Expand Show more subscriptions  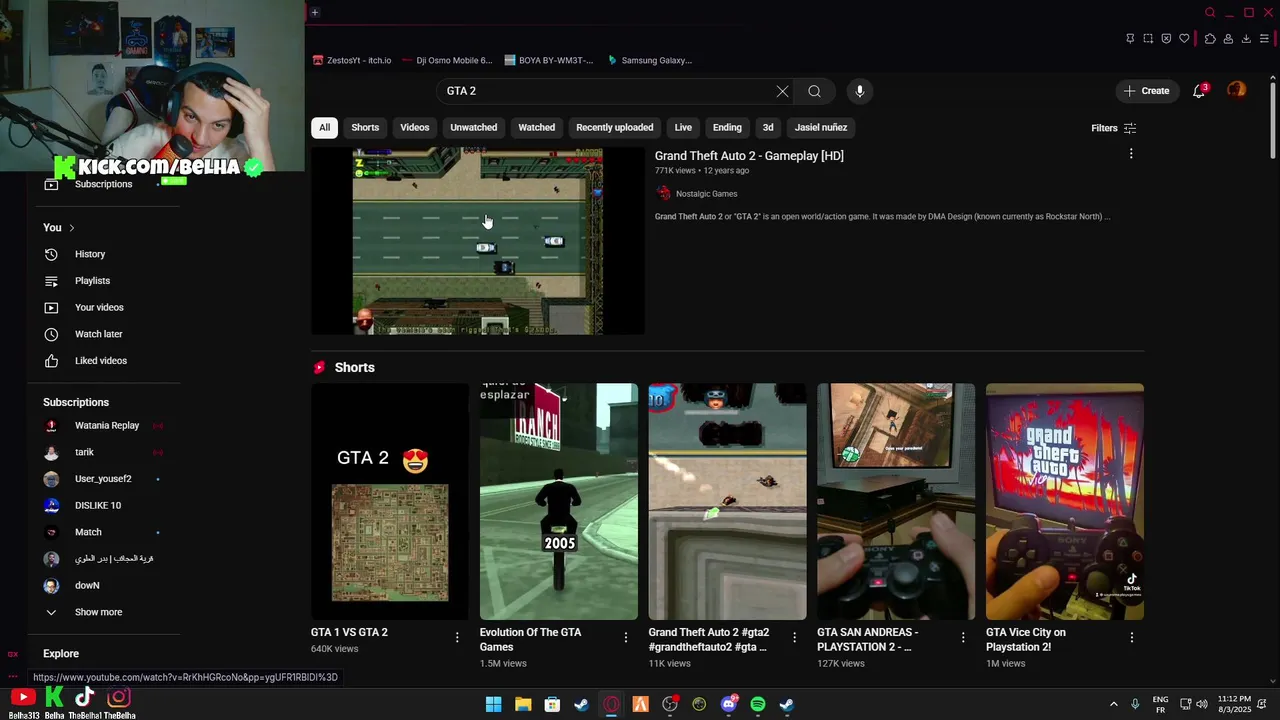pos(98,612)
